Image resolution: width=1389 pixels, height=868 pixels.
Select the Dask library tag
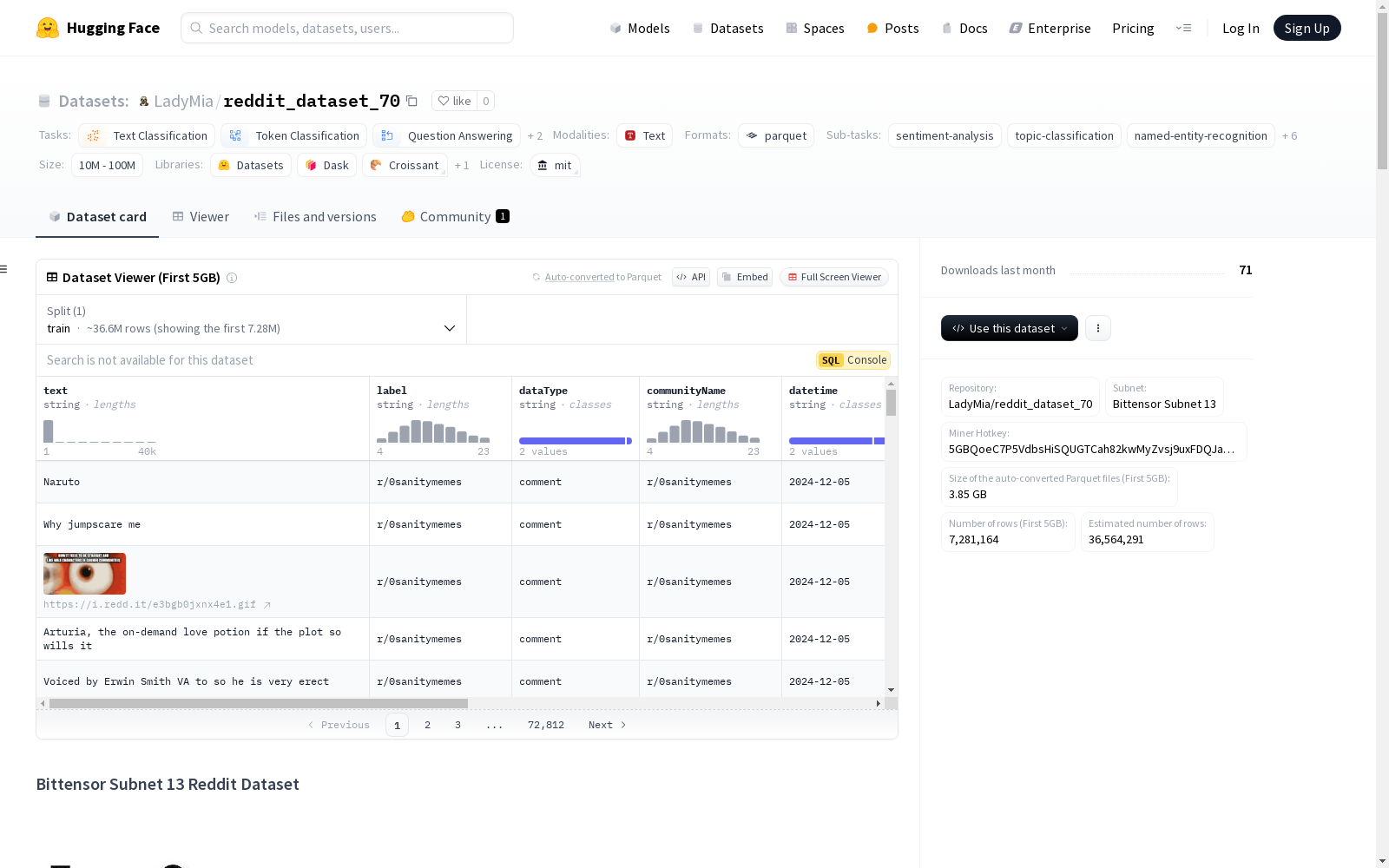coord(326,165)
